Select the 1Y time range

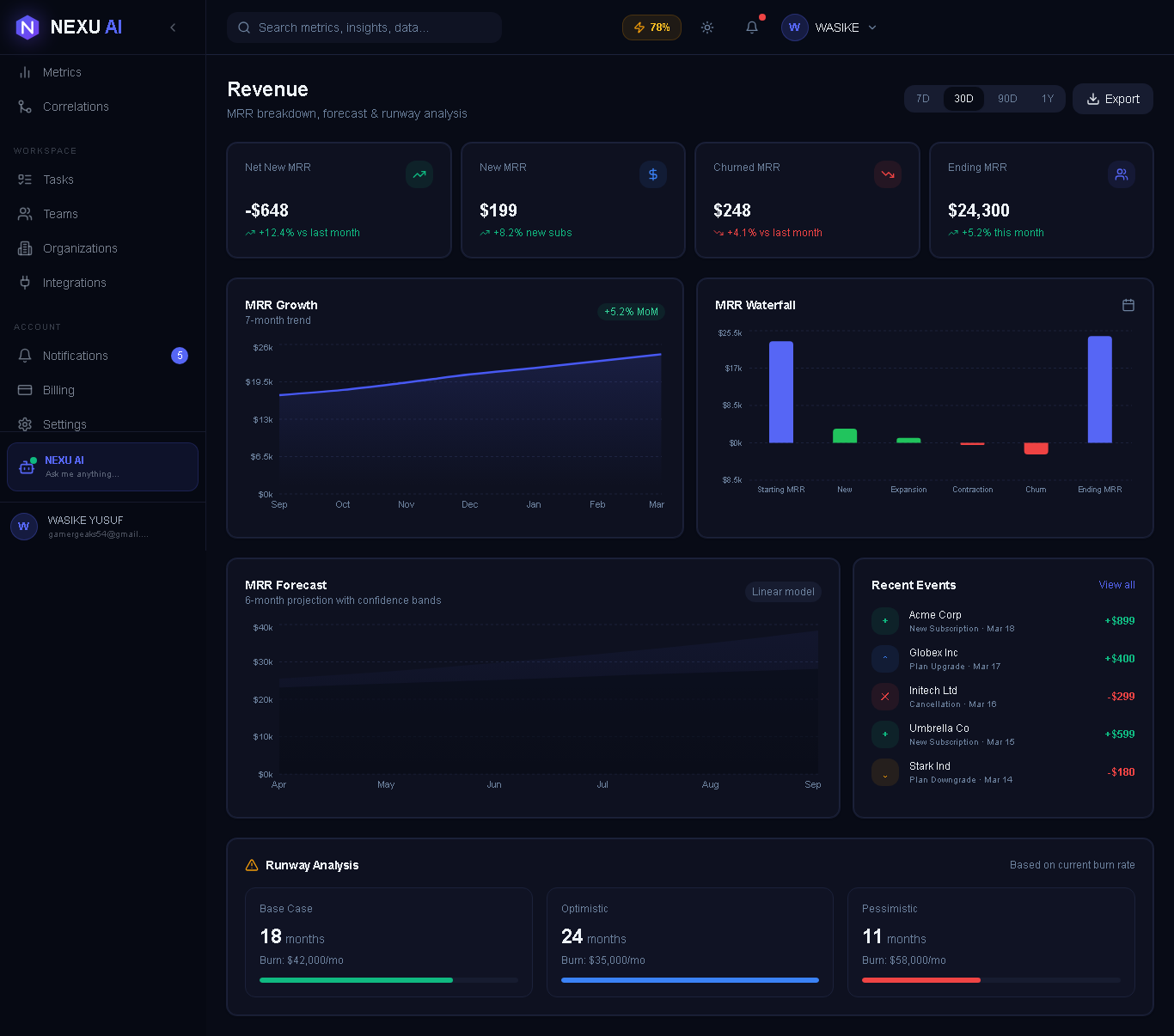[1048, 99]
